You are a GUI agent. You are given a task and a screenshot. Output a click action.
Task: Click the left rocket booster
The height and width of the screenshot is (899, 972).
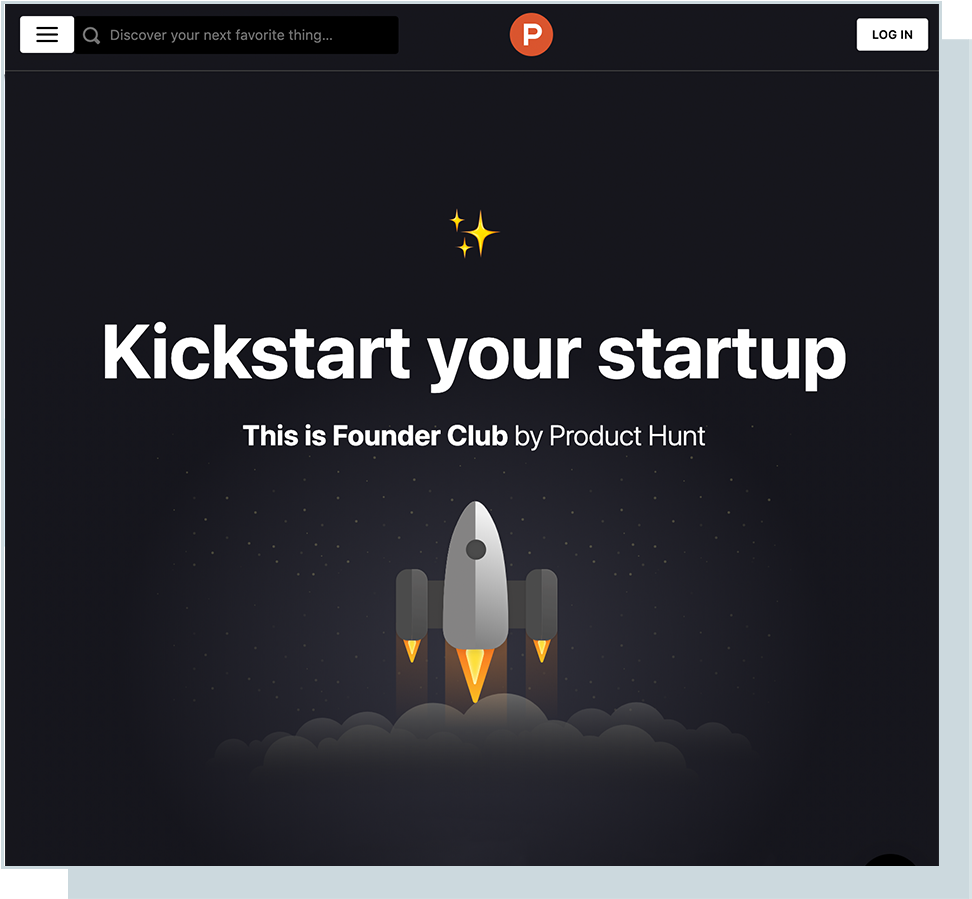[x=412, y=604]
